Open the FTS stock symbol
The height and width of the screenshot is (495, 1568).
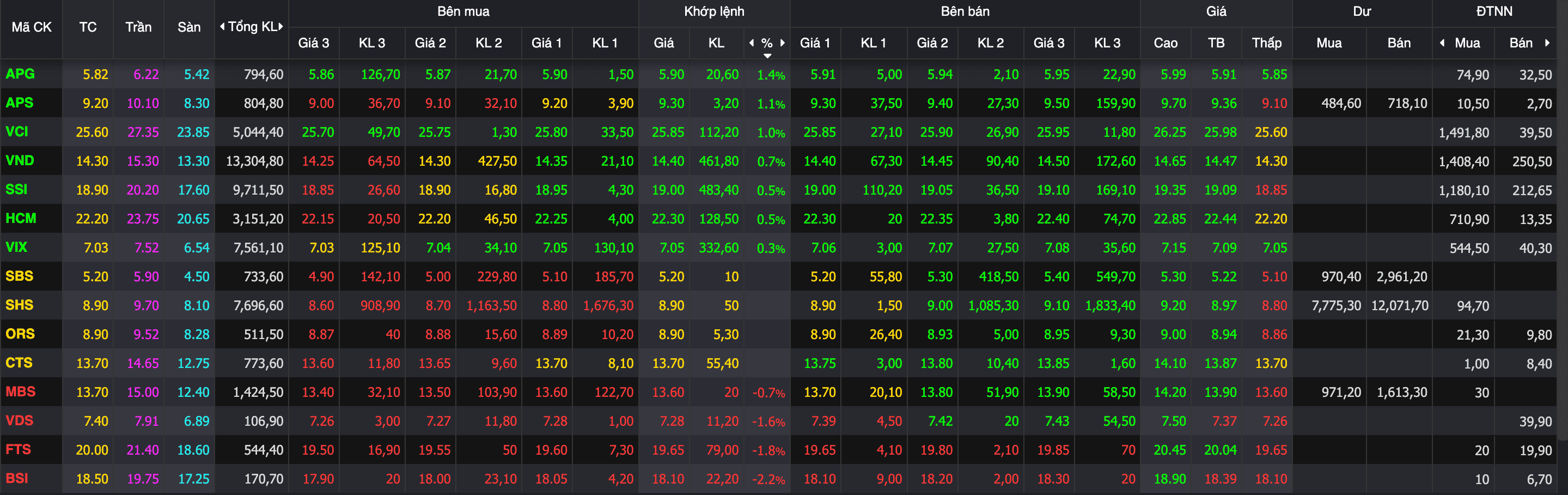tap(19, 449)
